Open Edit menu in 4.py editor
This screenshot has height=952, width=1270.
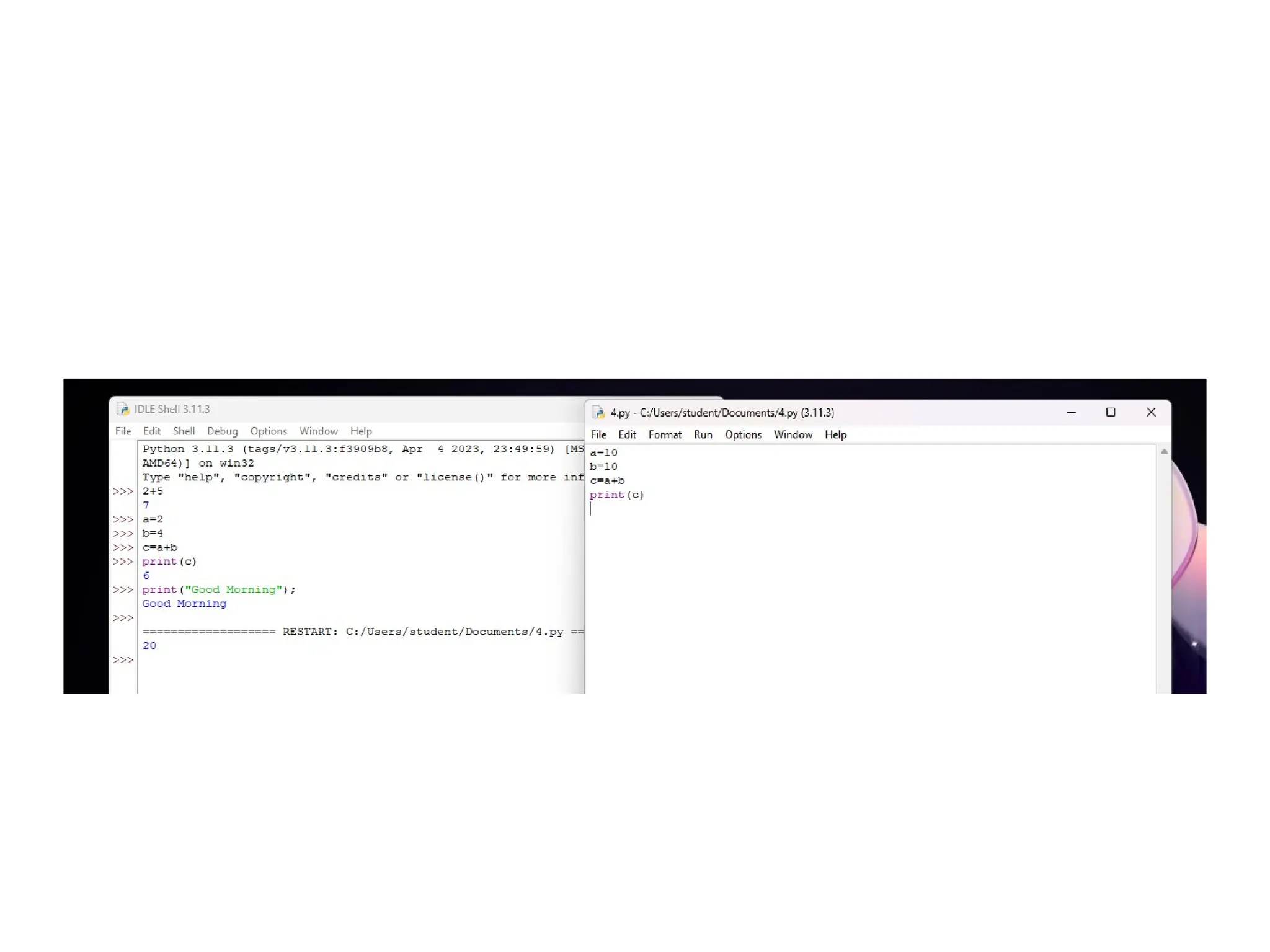(x=627, y=434)
